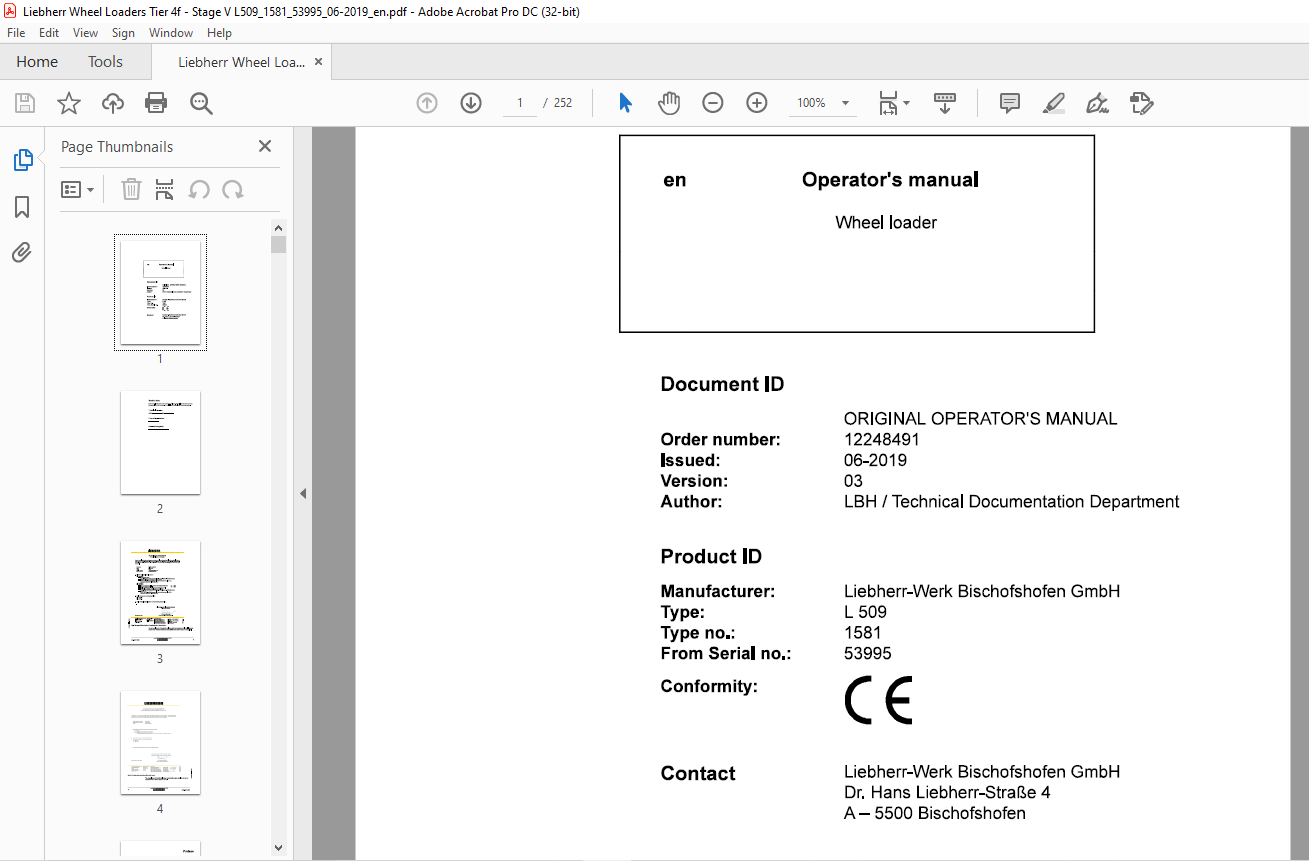Delete the selected page thumbnail

point(131,189)
